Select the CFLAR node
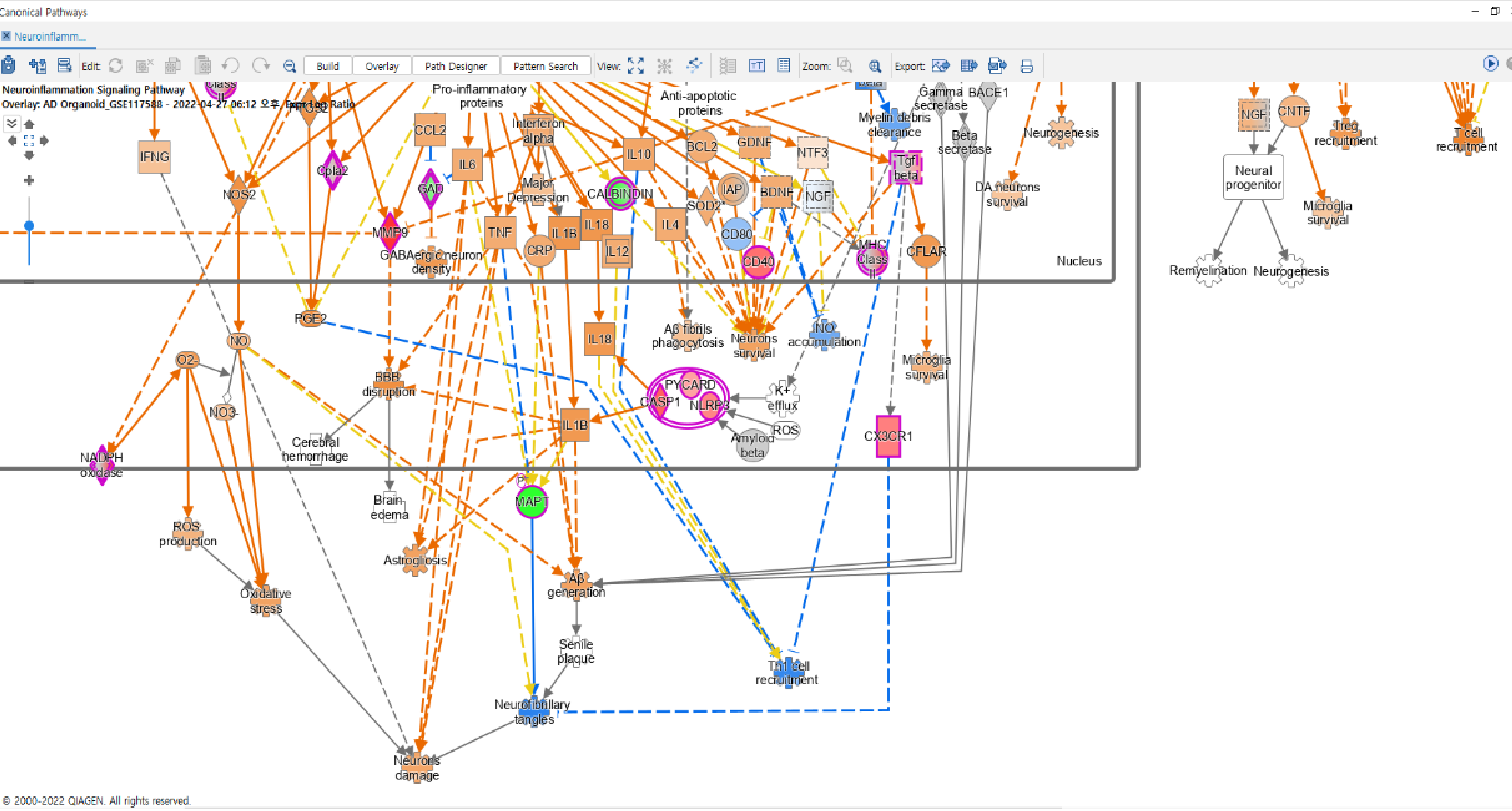This screenshot has width=1512, height=811. [926, 251]
